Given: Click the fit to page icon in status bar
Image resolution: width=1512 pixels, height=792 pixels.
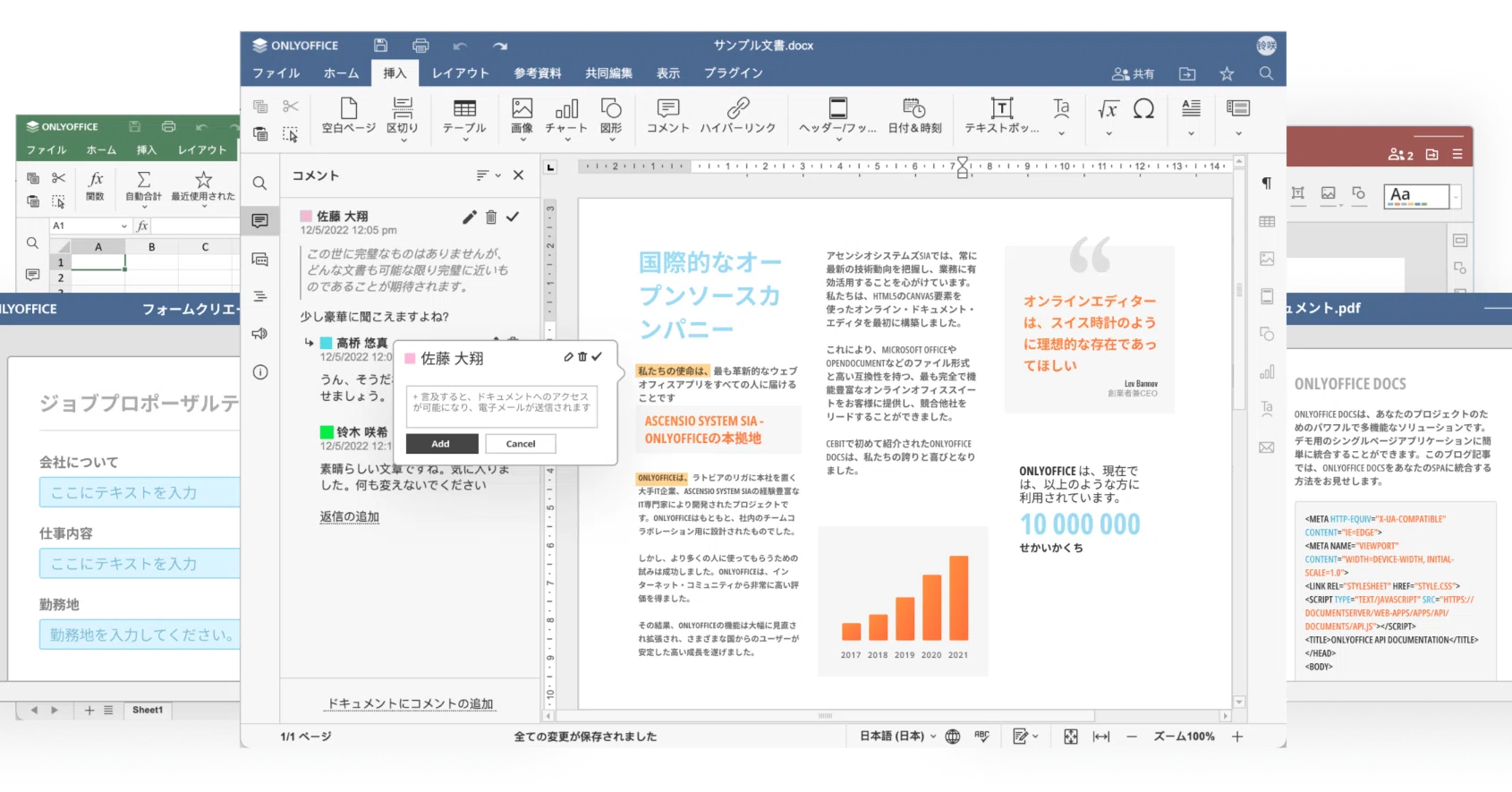Looking at the screenshot, I should (1071, 737).
